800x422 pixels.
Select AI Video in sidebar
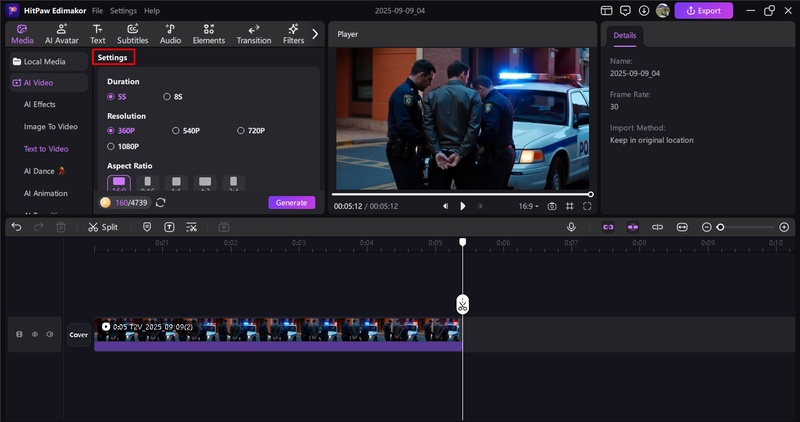(48, 83)
